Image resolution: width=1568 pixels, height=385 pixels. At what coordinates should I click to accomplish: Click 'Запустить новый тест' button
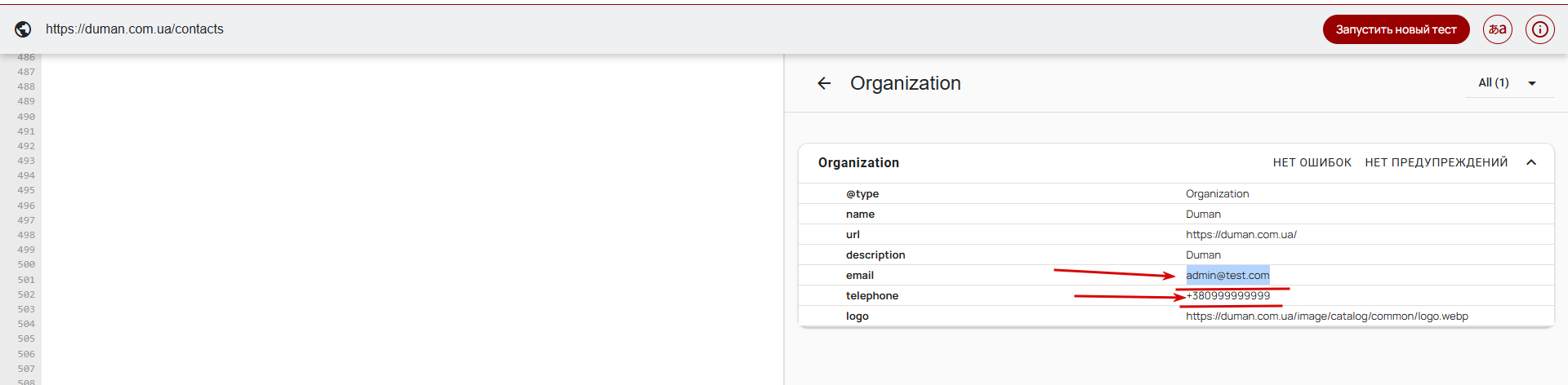pos(1396,29)
